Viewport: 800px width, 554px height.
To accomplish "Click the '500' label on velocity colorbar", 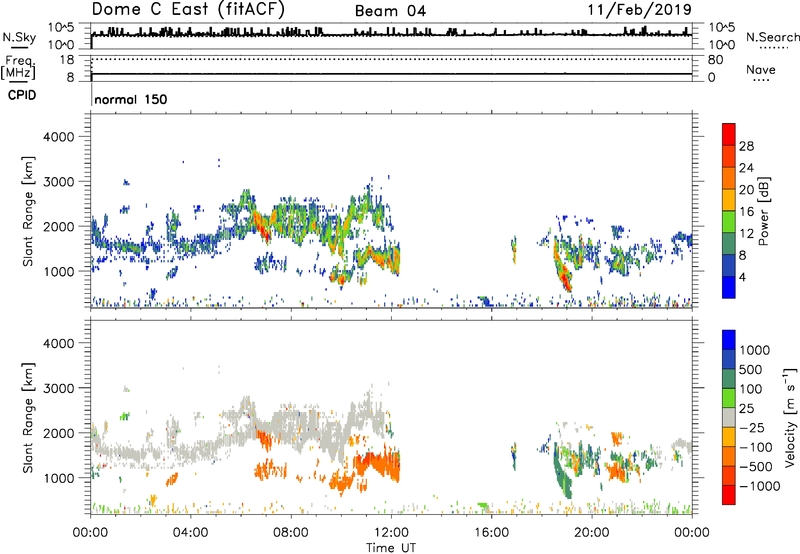I will [751, 370].
